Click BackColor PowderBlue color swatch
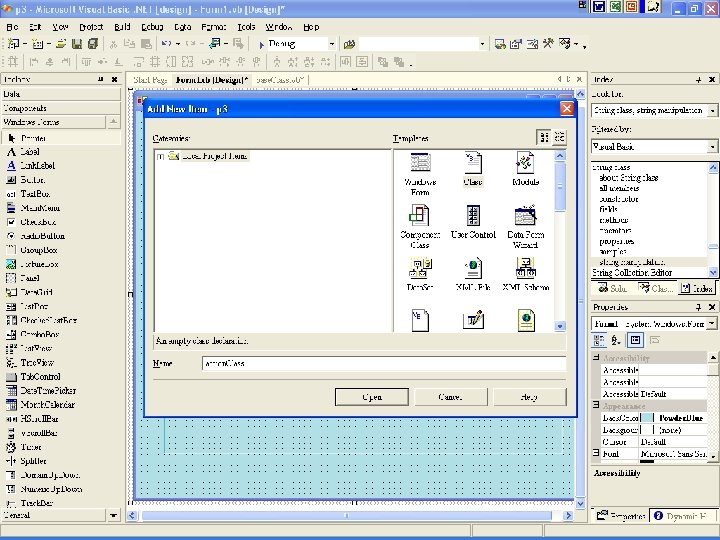Screen dimensions: 720x540 coord(647,417)
